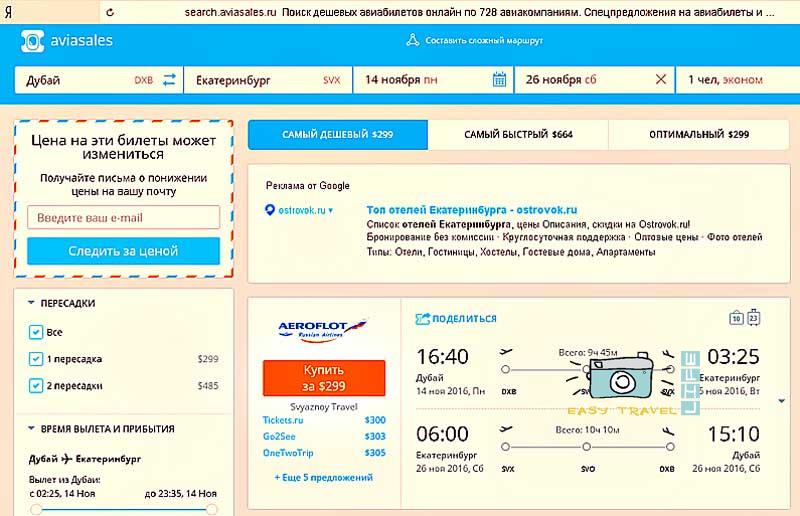800x516 pixels.
Task: Click the left departure time slider handle
Action: pos(36,509)
